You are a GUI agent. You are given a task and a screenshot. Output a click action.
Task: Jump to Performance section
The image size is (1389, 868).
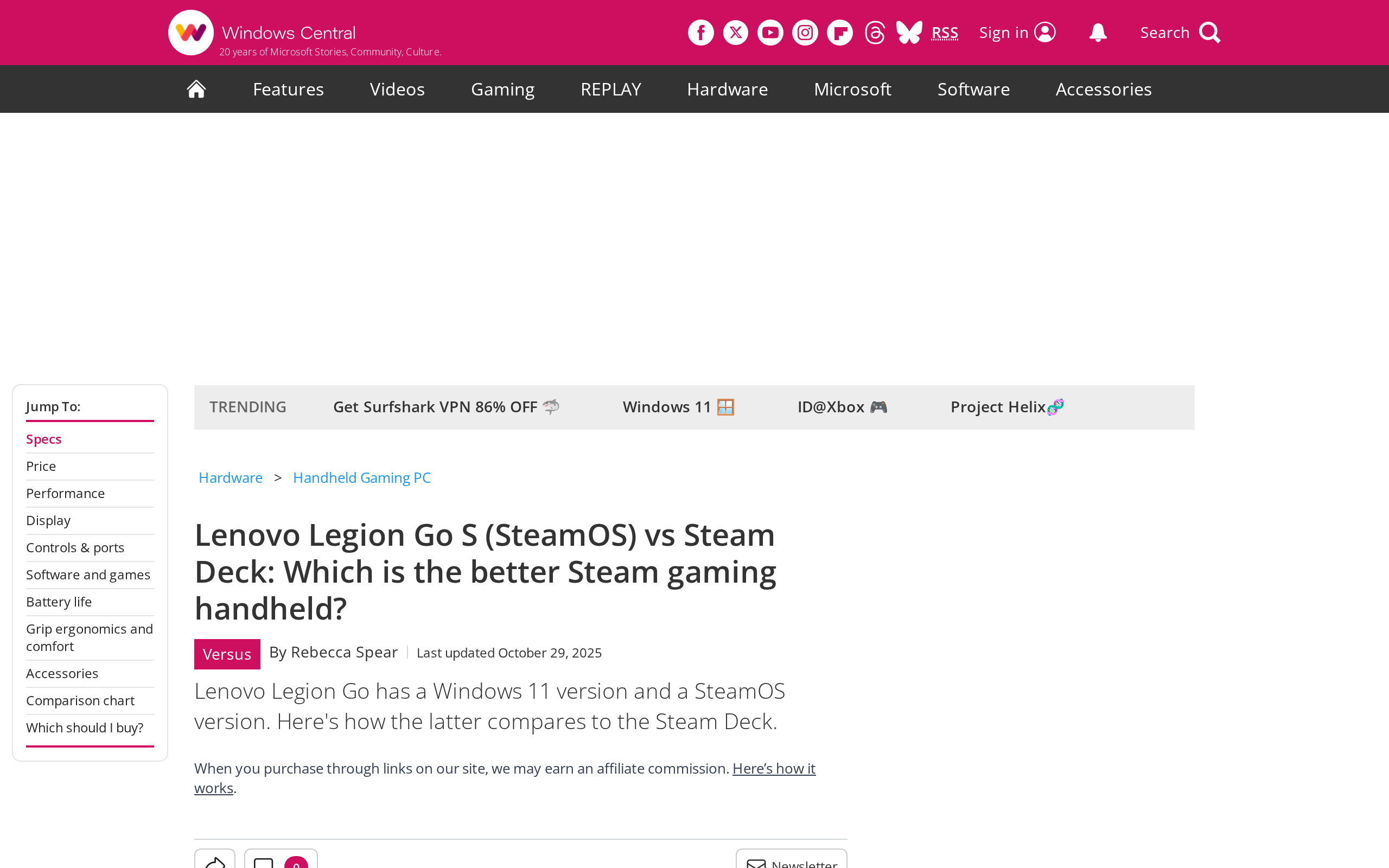(x=66, y=493)
